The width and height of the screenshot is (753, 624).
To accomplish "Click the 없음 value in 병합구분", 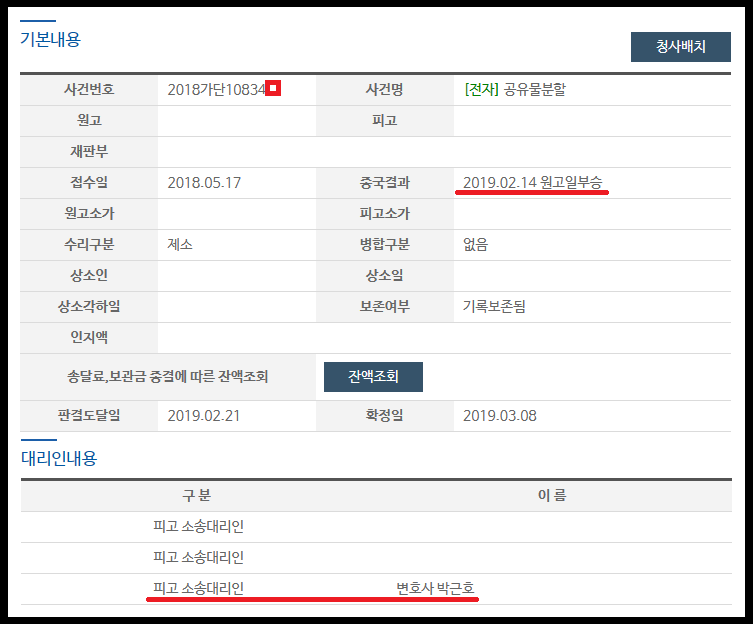I will pyautogui.click(x=476, y=245).
